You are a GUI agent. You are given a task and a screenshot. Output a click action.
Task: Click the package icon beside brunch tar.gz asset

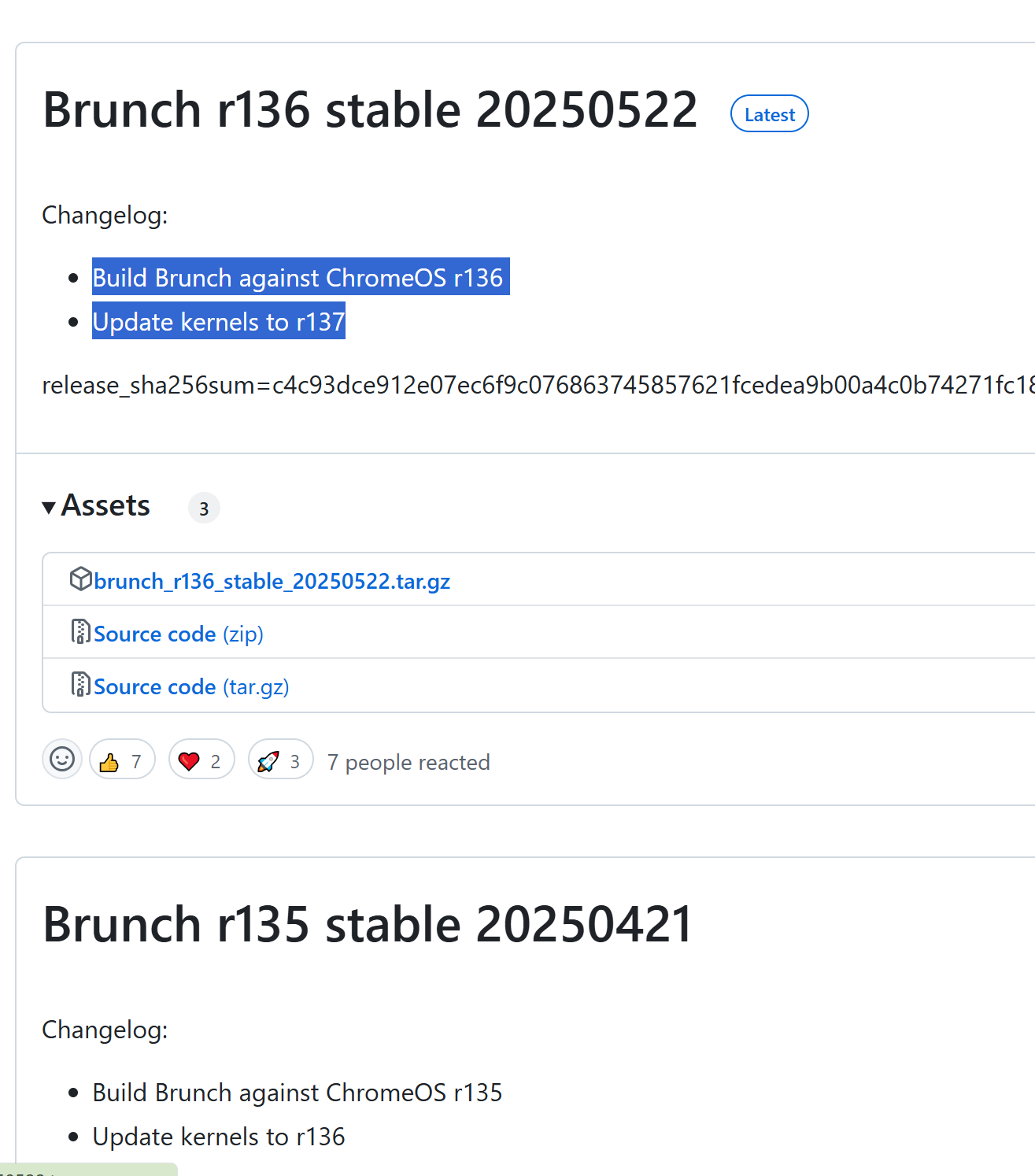[80, 579]
